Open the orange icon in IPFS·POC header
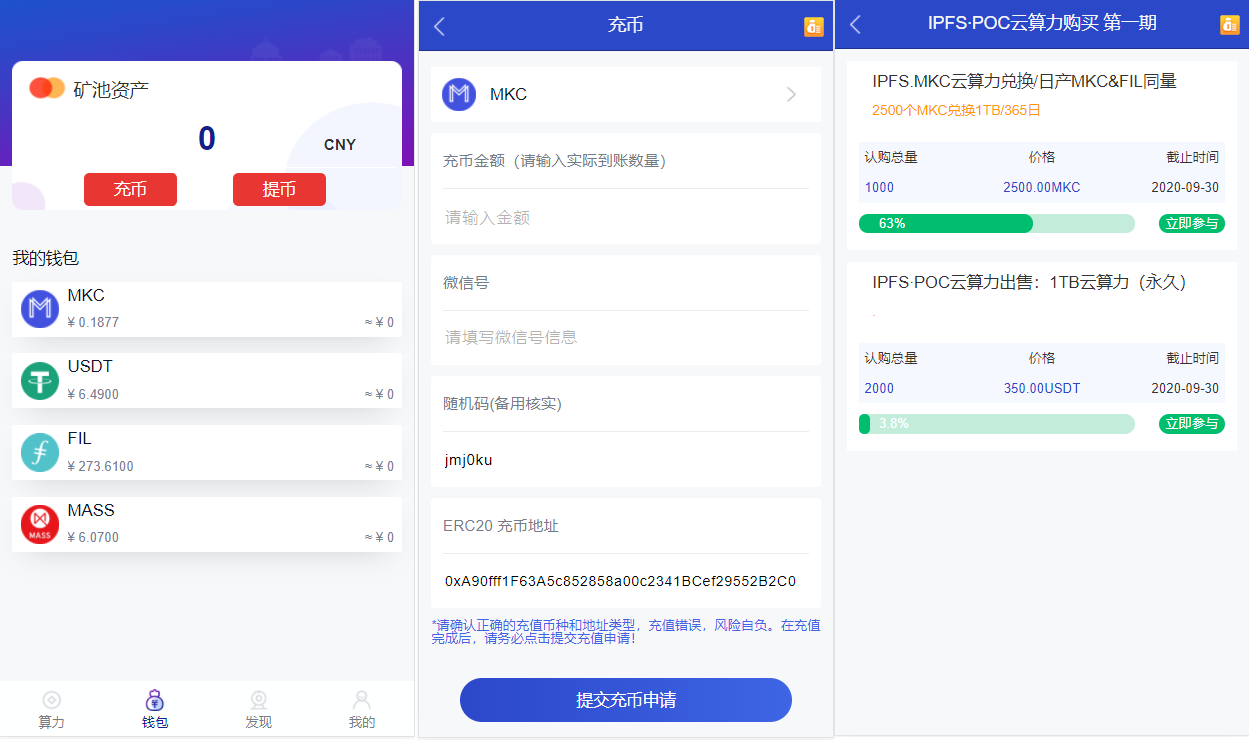 [1229, 25]
